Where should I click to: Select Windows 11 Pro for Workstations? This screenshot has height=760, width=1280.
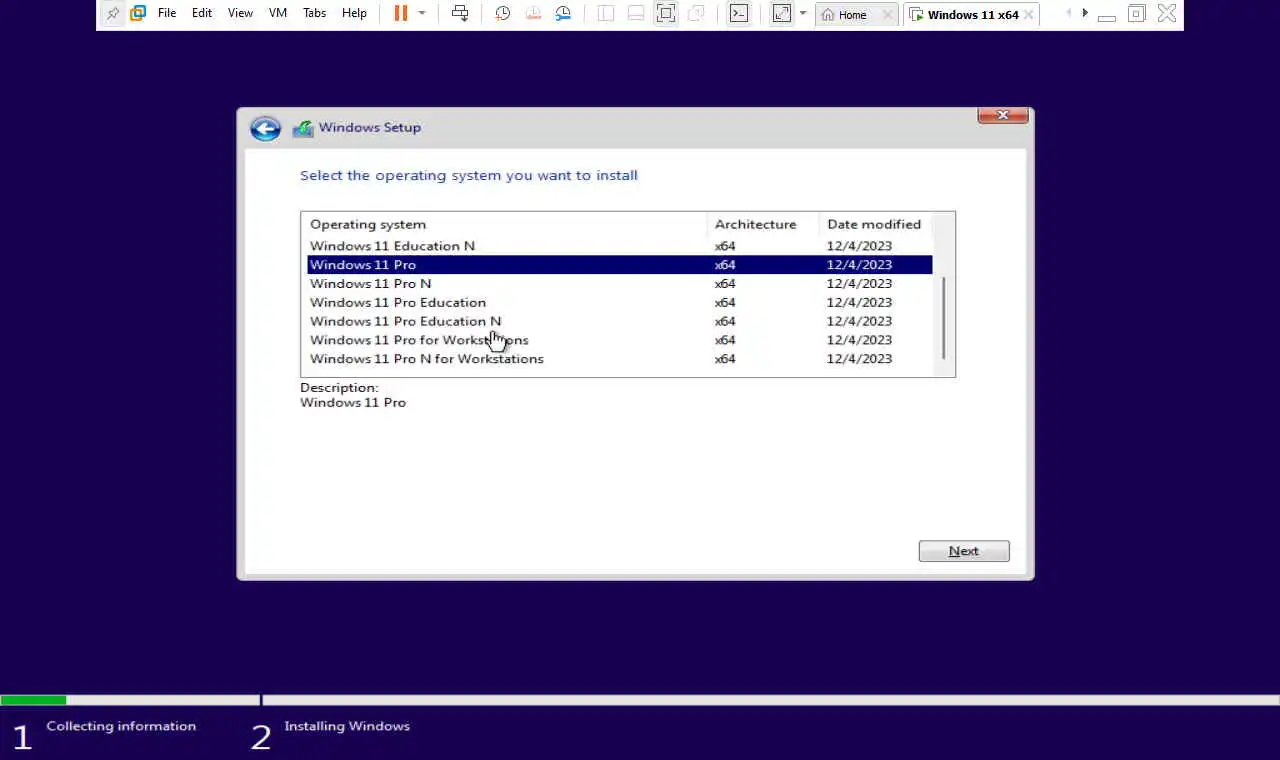[620, 341]
